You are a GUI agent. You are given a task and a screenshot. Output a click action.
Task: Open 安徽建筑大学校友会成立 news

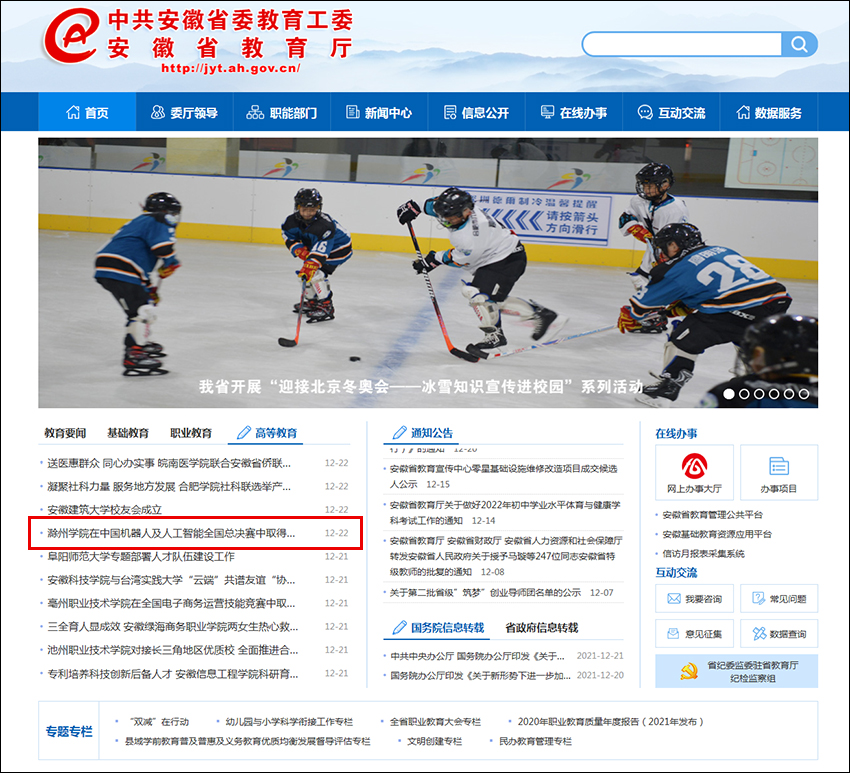(x=105, y=510)
